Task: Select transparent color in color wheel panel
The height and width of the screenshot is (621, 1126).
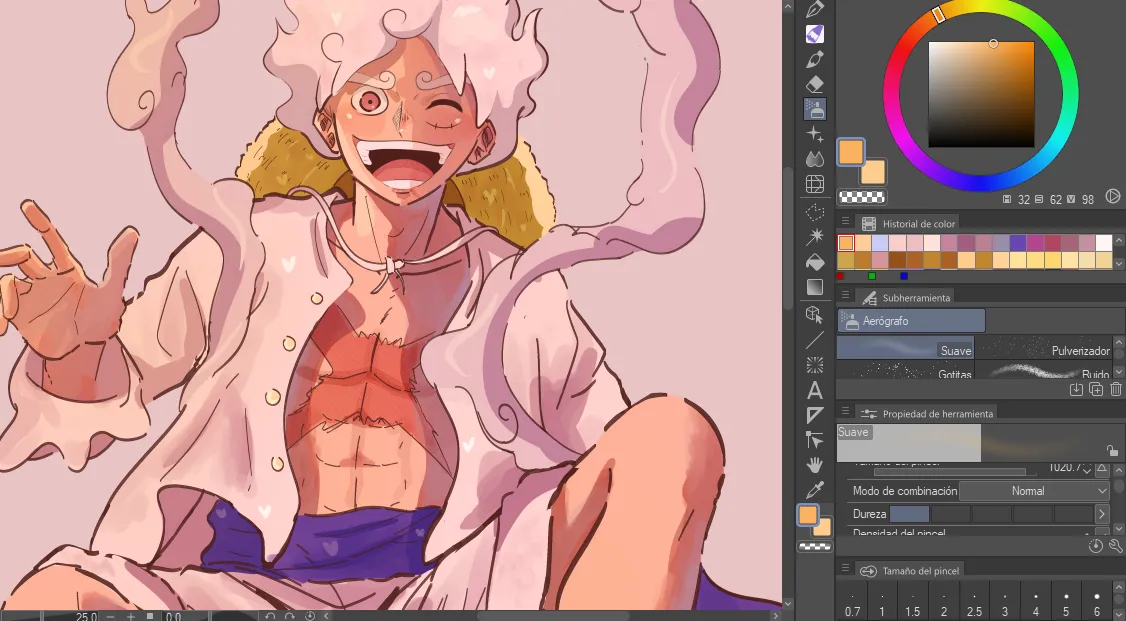Action: (862, 197)
